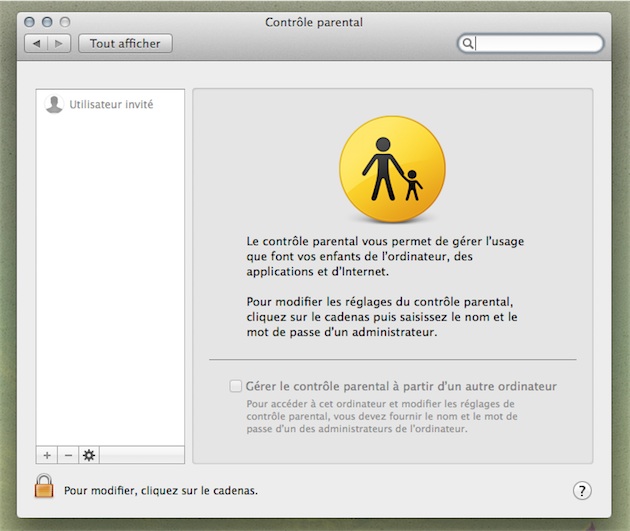630x531 pixels.
Task: Click the magnifying glass search icon
Action: (x=467, y=43)
